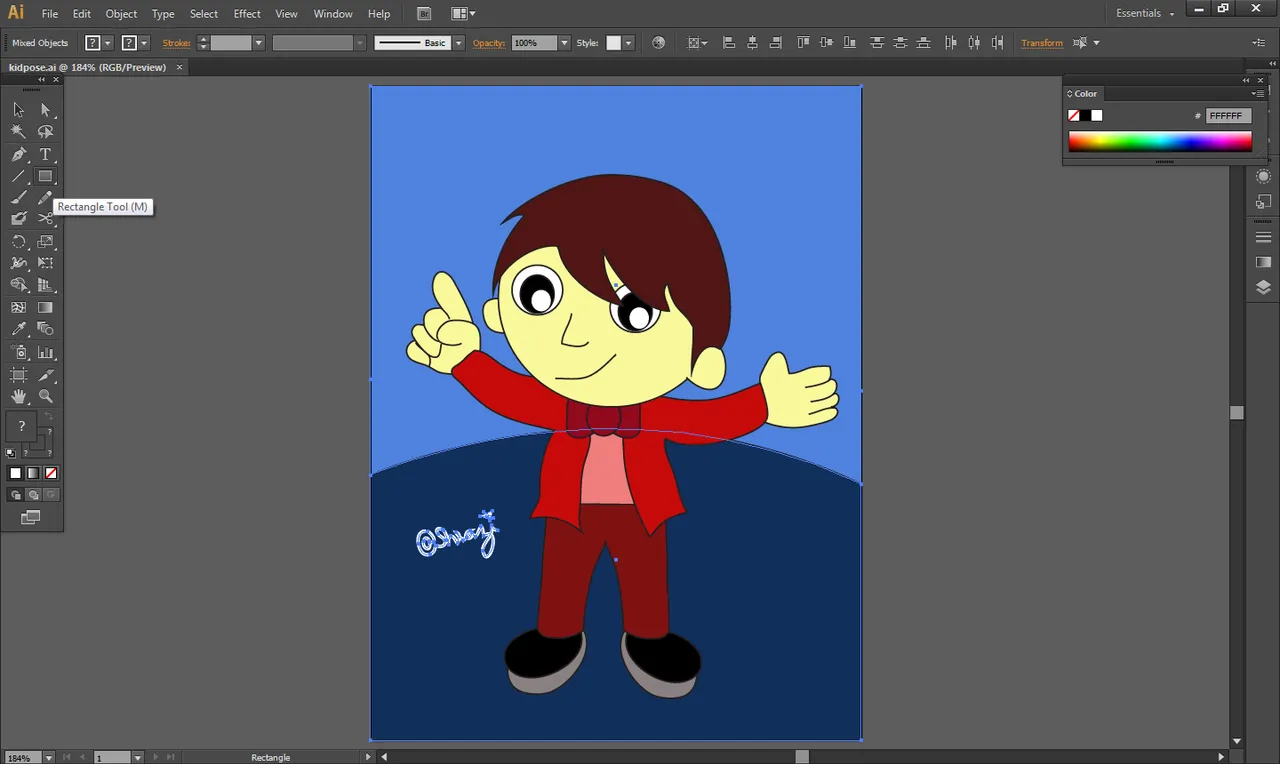Open the Effect menu
The width and height of the screenshot is (1280, 764).
(x=247, y=14)
